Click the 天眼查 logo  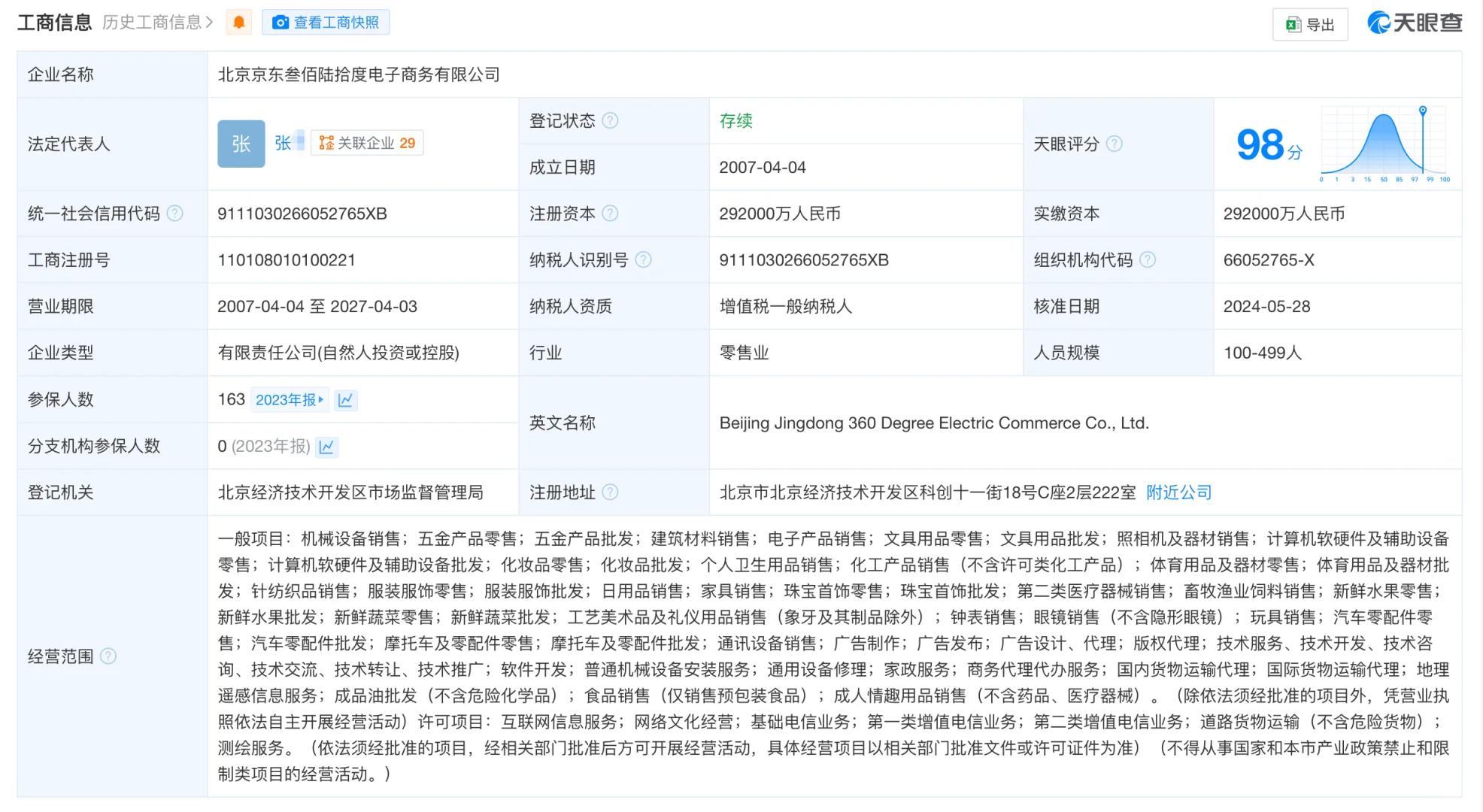click(1415, 23)
